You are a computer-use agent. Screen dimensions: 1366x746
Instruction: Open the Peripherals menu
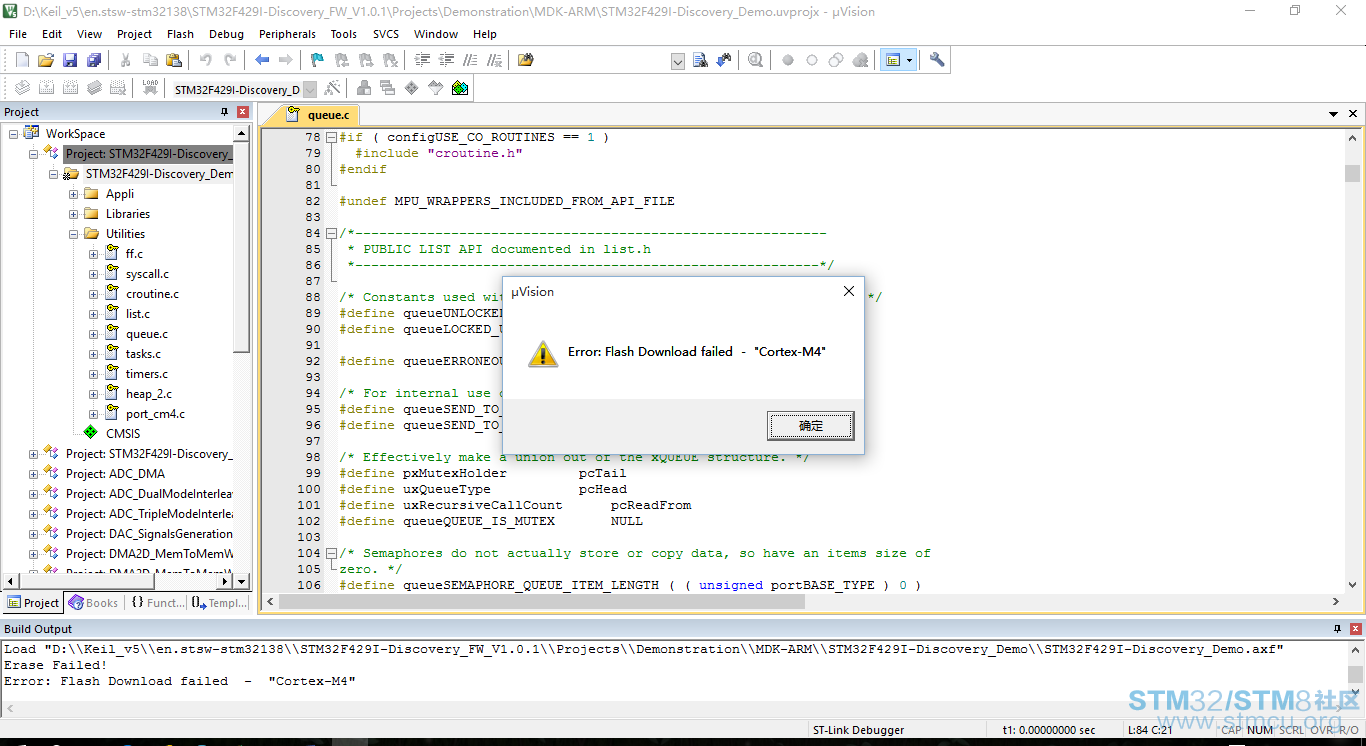(287, 34)
